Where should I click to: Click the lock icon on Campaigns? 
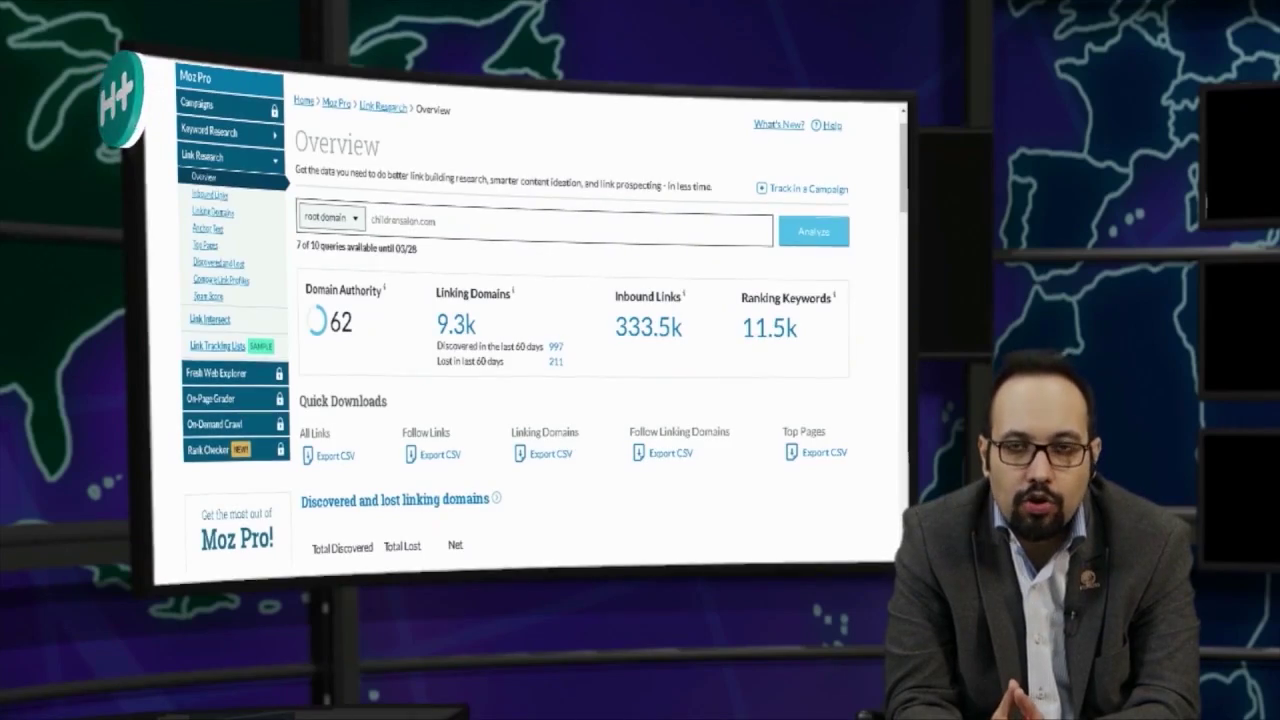(275, 110)
